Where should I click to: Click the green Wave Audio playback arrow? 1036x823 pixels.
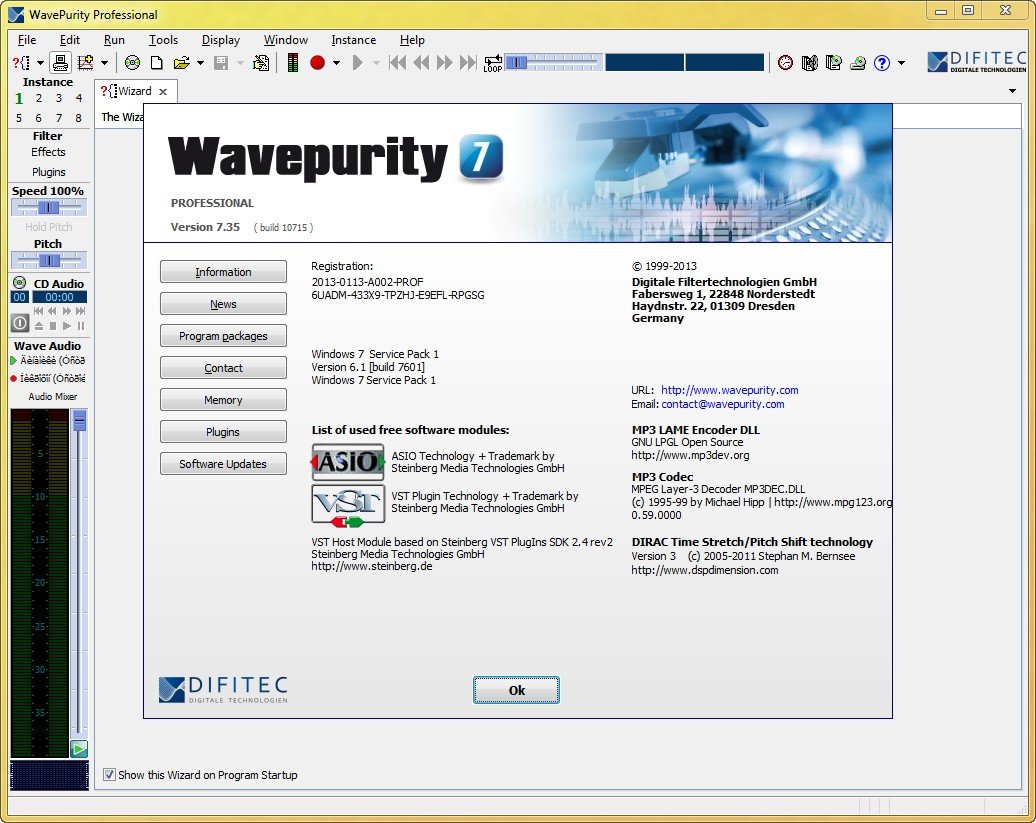tap(13, 361)
